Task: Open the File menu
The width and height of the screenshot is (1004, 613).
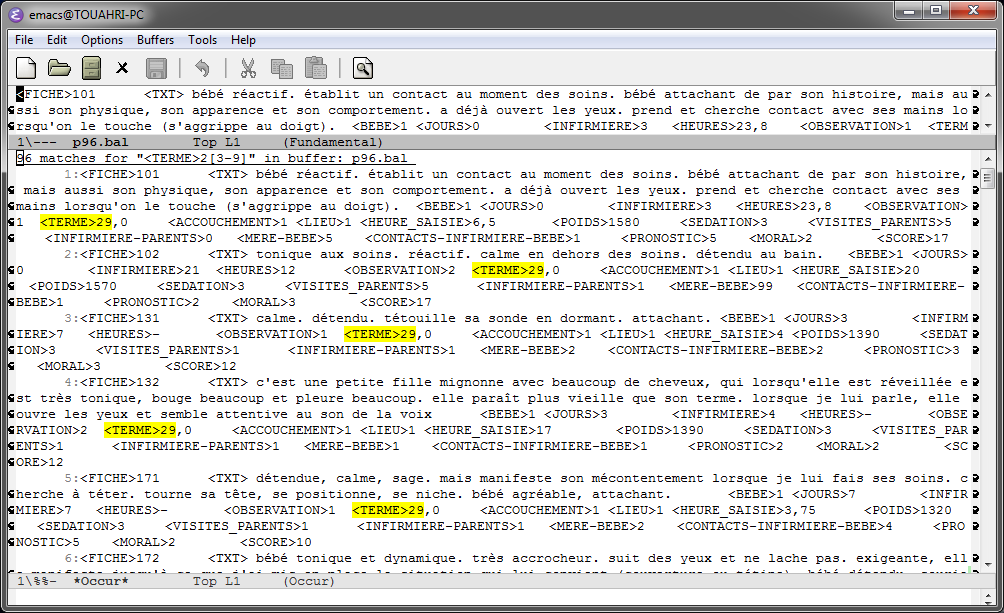Action: 24,40
